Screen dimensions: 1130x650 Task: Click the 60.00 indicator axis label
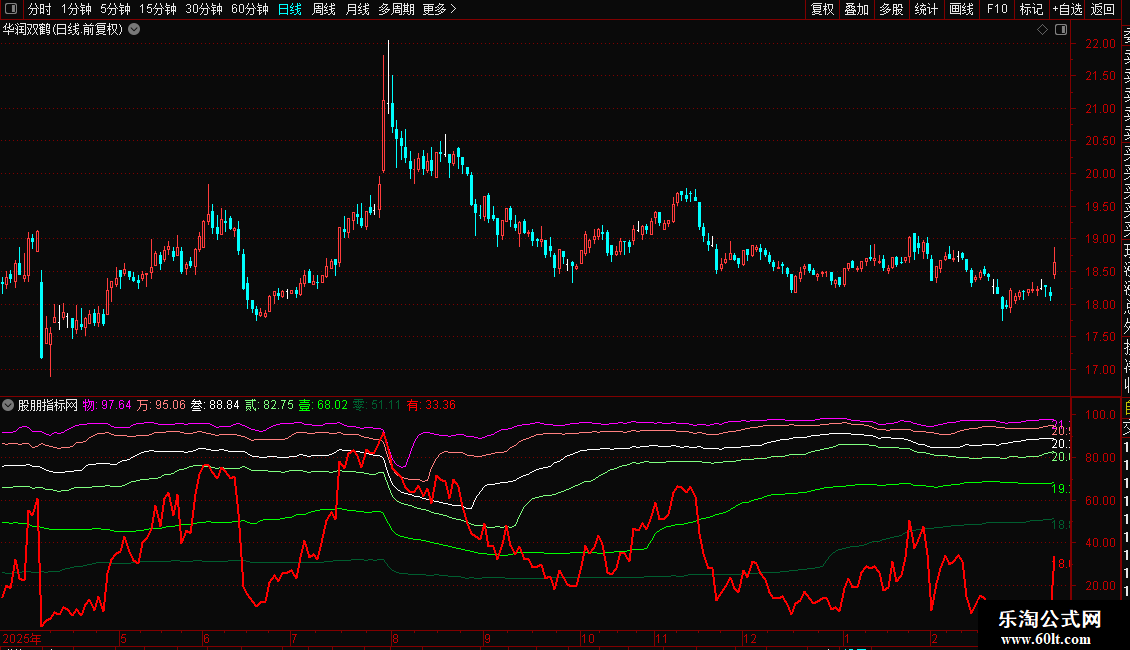[1100, 500]
